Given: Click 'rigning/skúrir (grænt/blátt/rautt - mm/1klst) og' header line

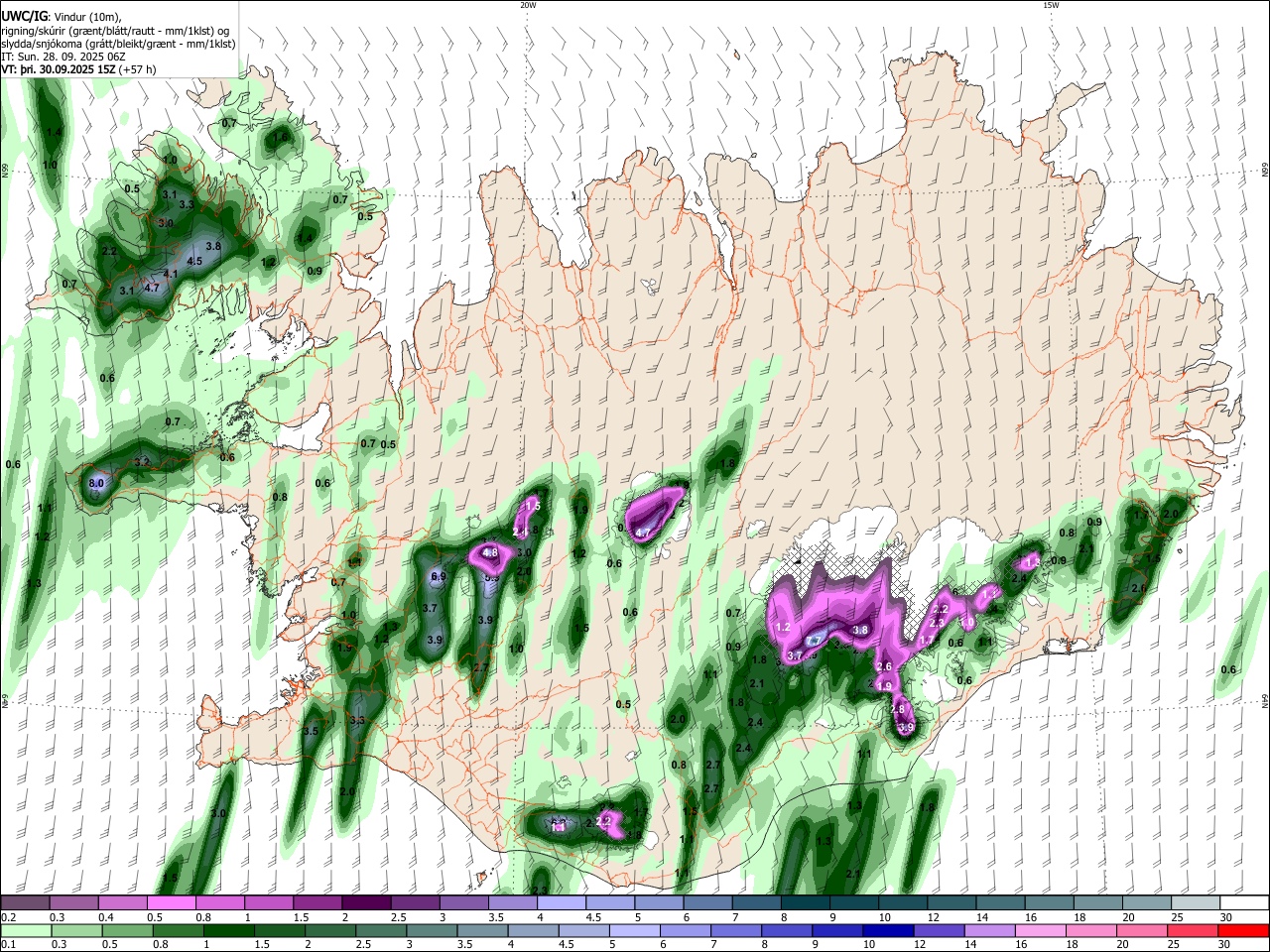Looking at the screenshot, I should 115,30.
